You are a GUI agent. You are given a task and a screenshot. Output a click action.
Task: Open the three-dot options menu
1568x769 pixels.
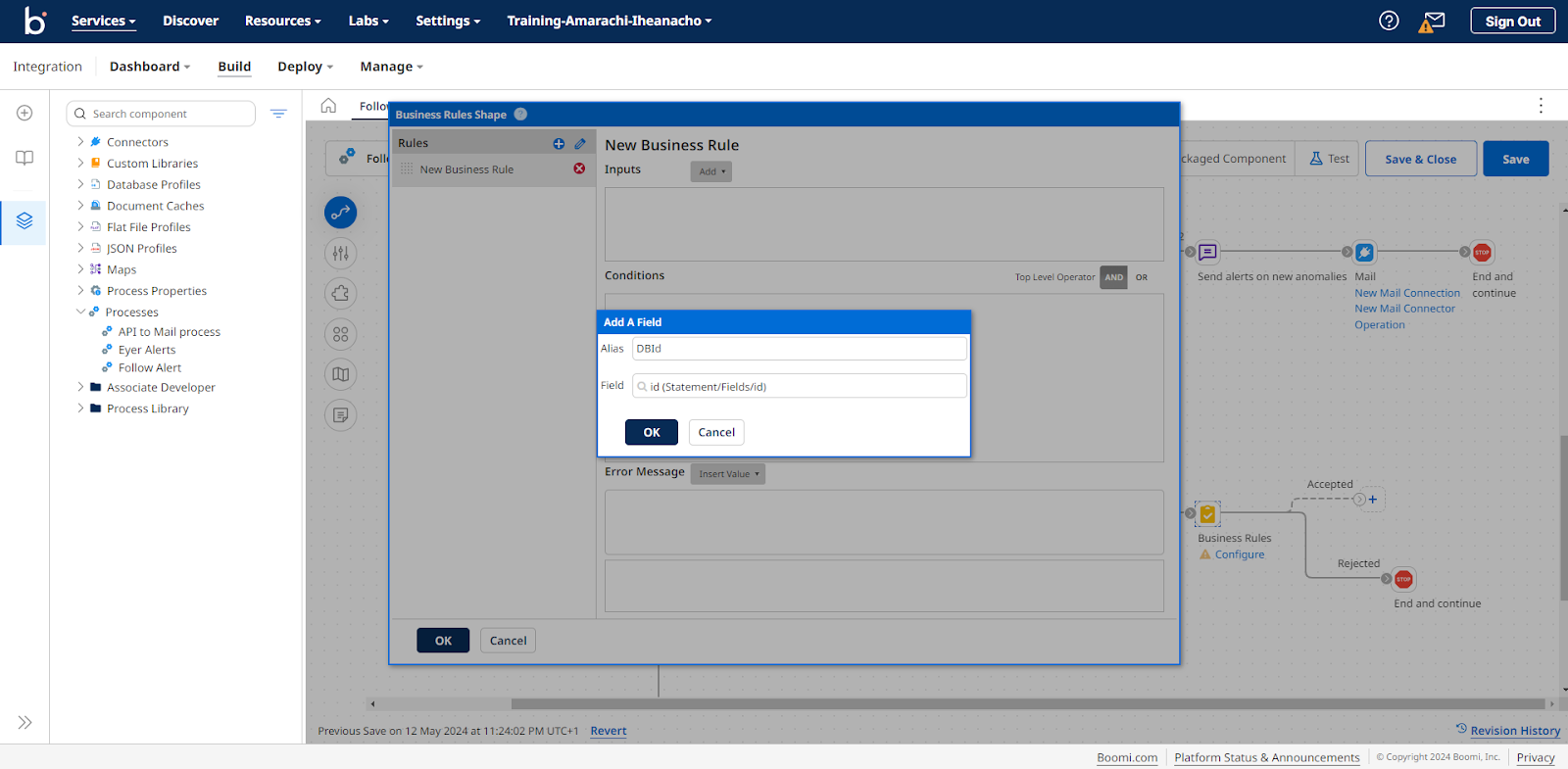1541,105
